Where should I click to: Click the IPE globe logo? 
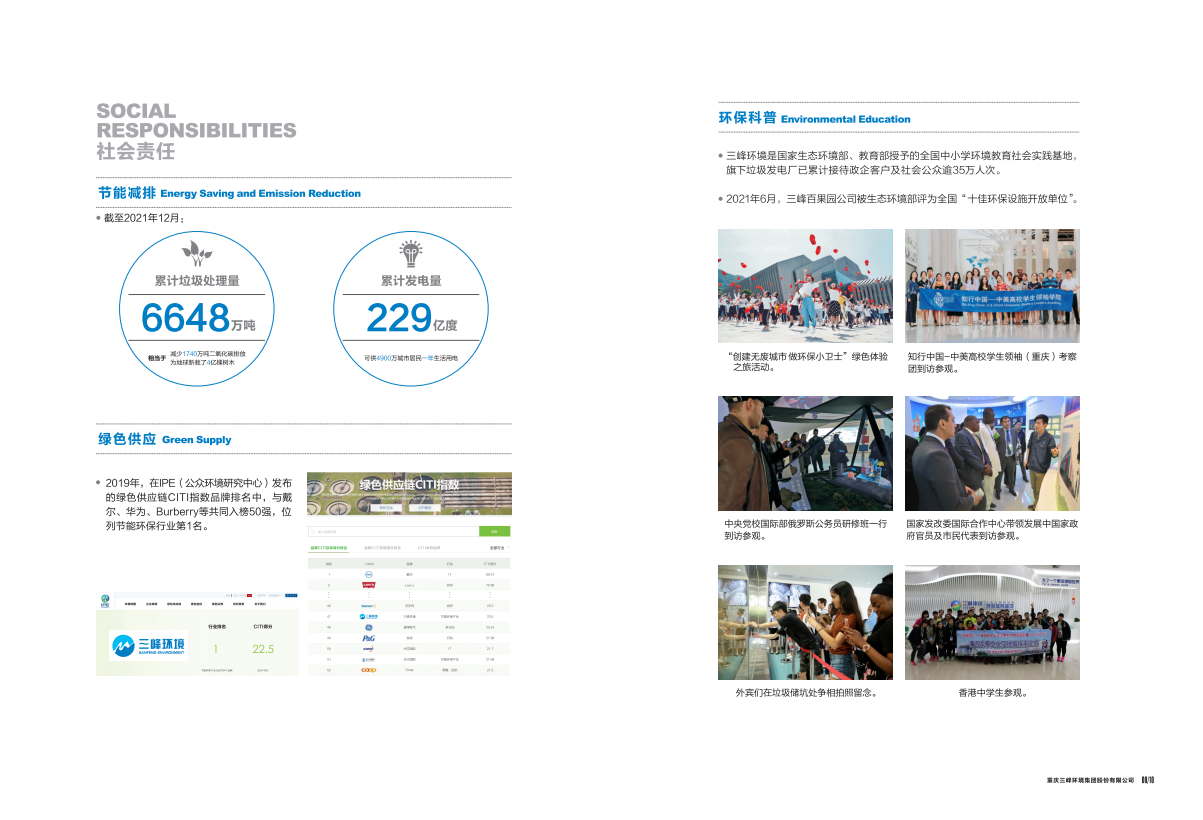(x=104, y=602)
